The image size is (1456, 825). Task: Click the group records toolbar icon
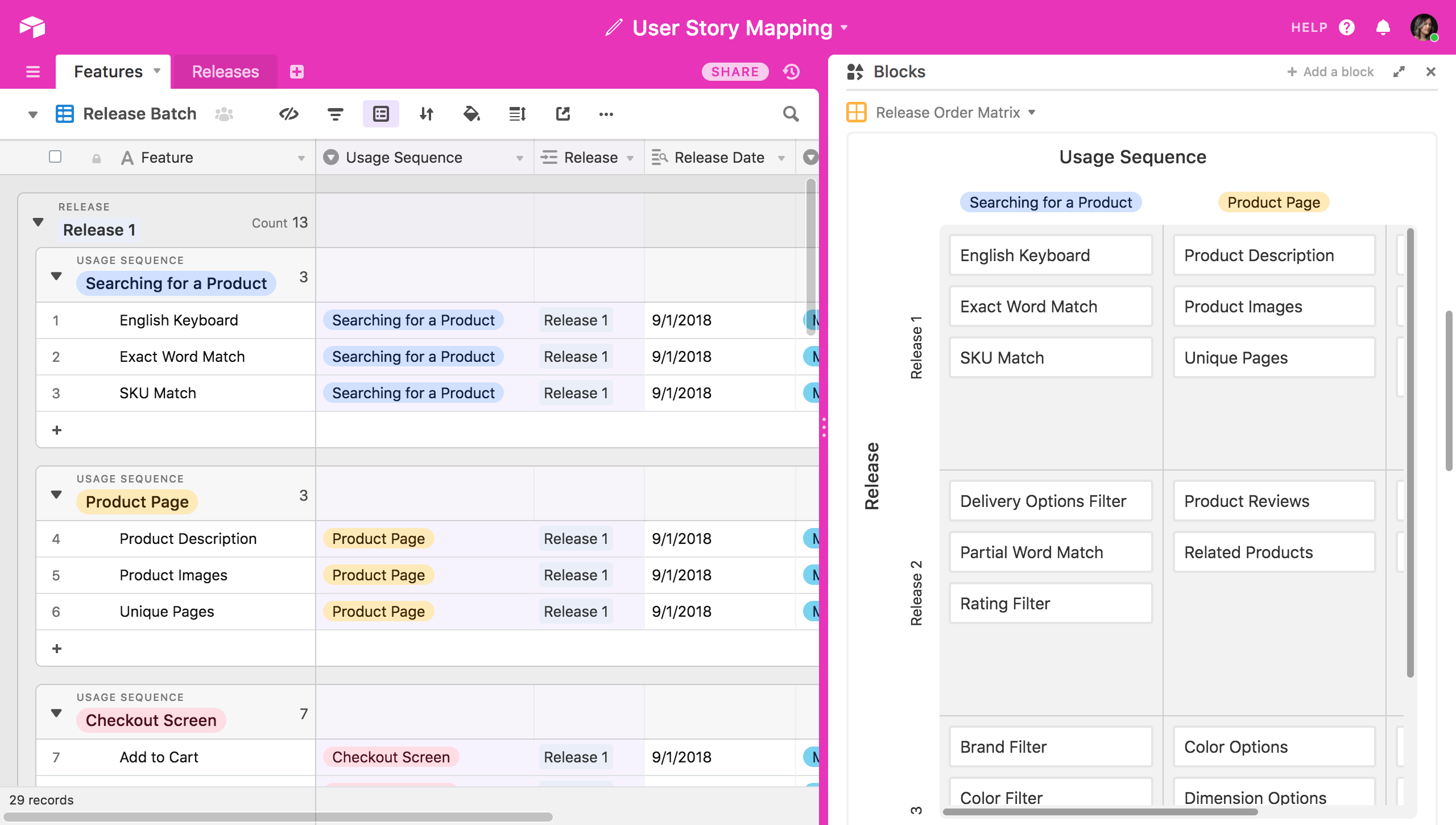tap(380, 114)
